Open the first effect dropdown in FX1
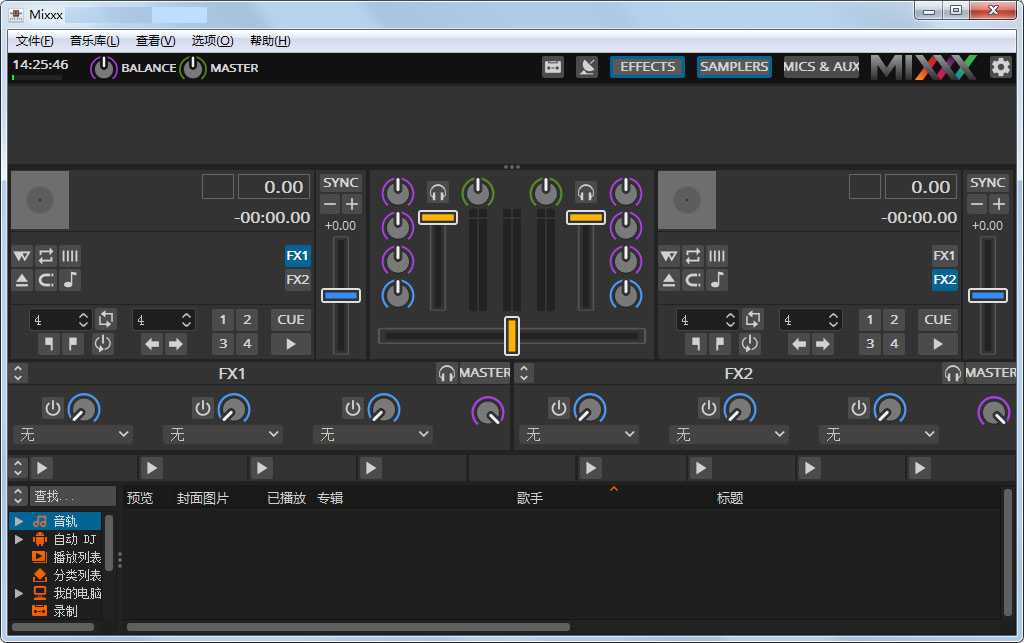The image size is (1024, 643). 73,435
